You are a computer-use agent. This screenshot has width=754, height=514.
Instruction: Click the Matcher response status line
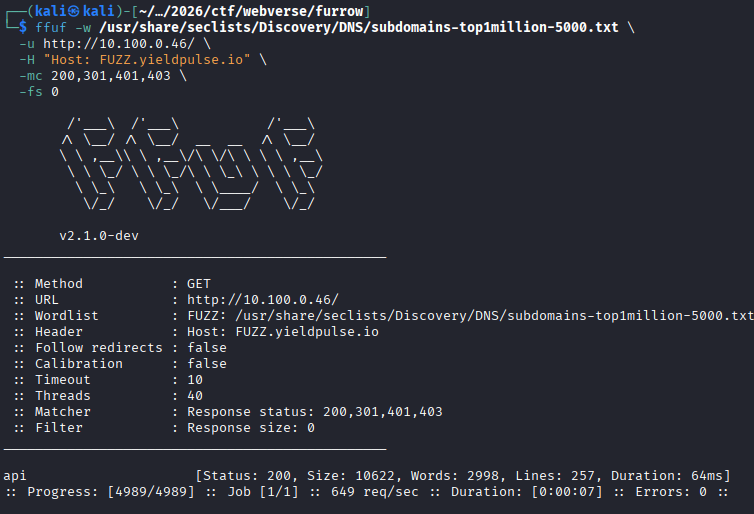307,412
